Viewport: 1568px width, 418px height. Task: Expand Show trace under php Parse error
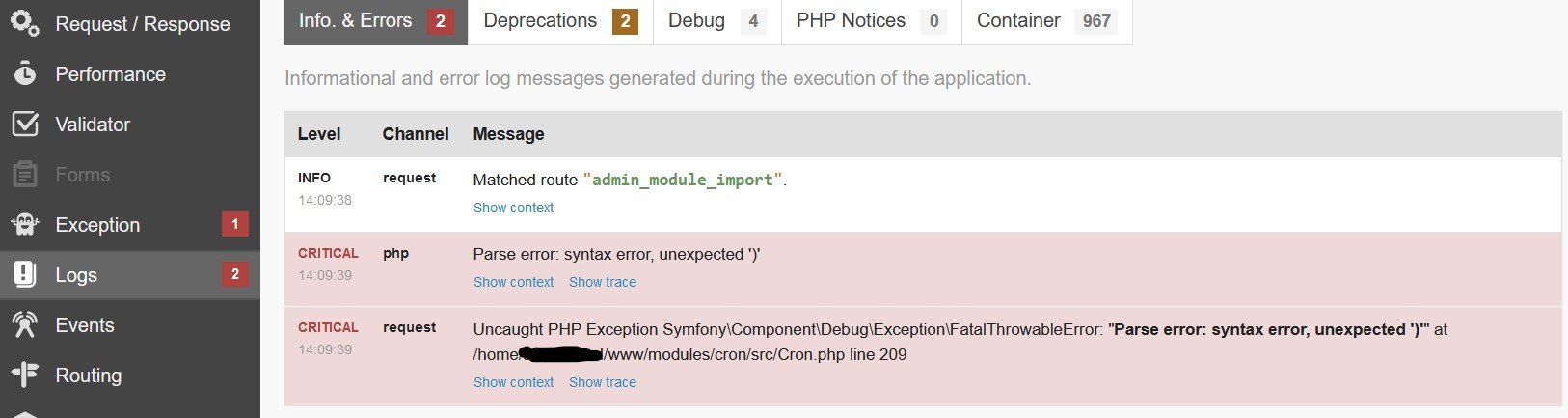point(603,282)
